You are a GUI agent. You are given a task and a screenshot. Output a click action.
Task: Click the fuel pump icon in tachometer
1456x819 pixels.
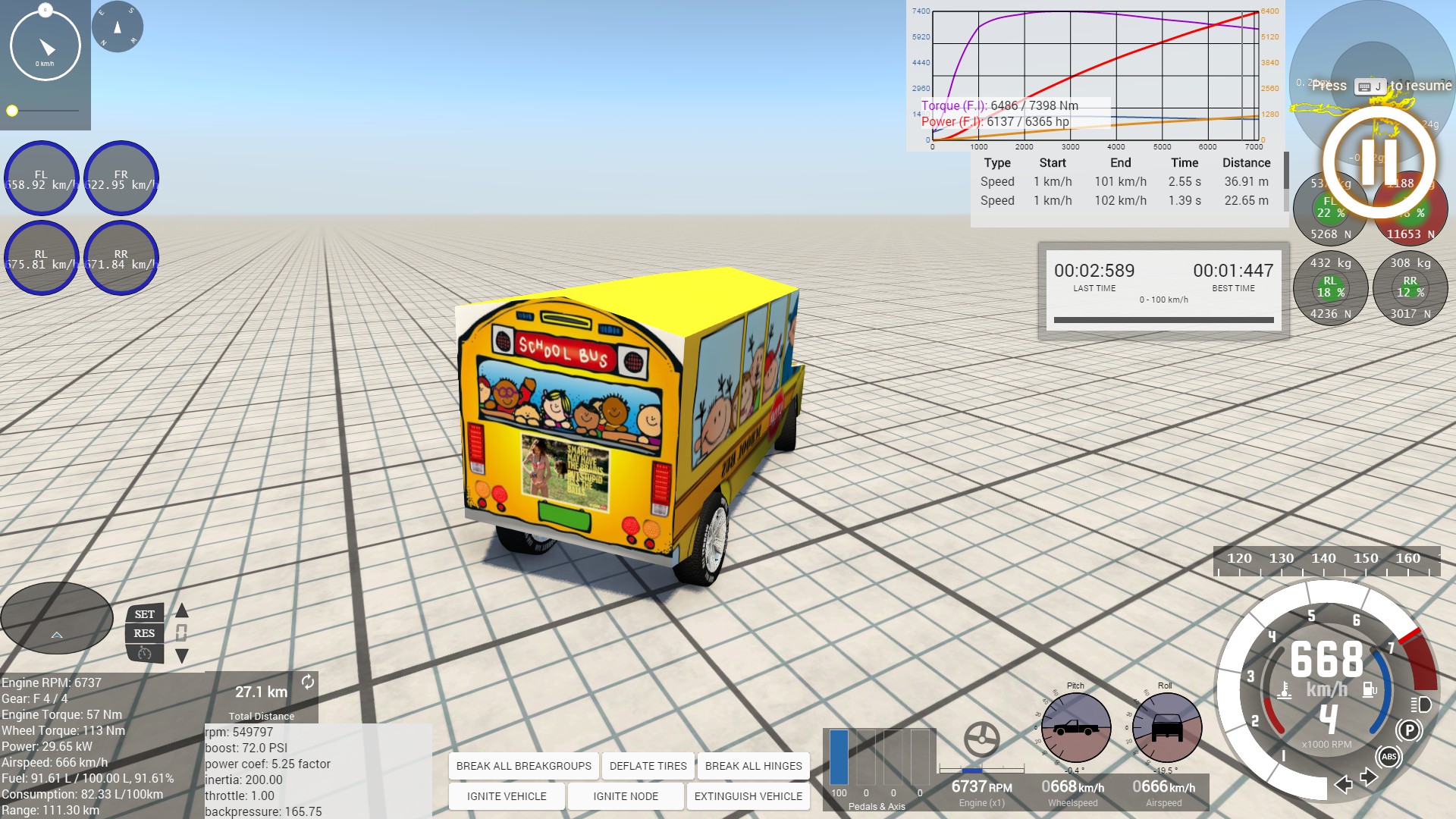click(1370, 690)
